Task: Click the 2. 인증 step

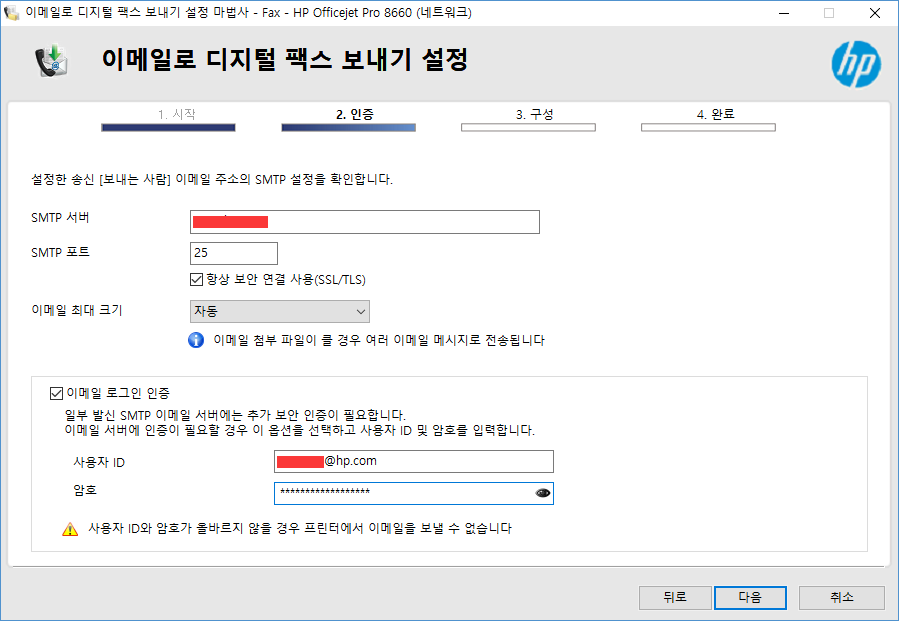Action: tap(355, 114)
